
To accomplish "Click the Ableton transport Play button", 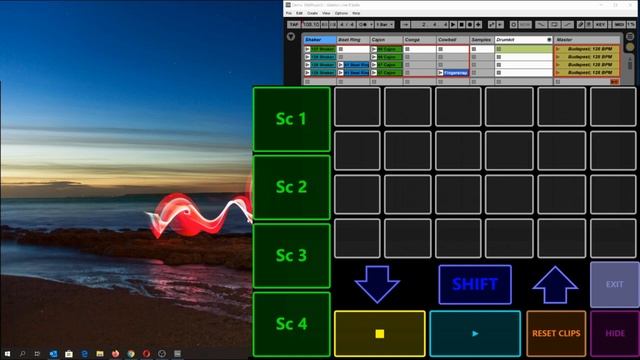I will (x=453, y=25).
